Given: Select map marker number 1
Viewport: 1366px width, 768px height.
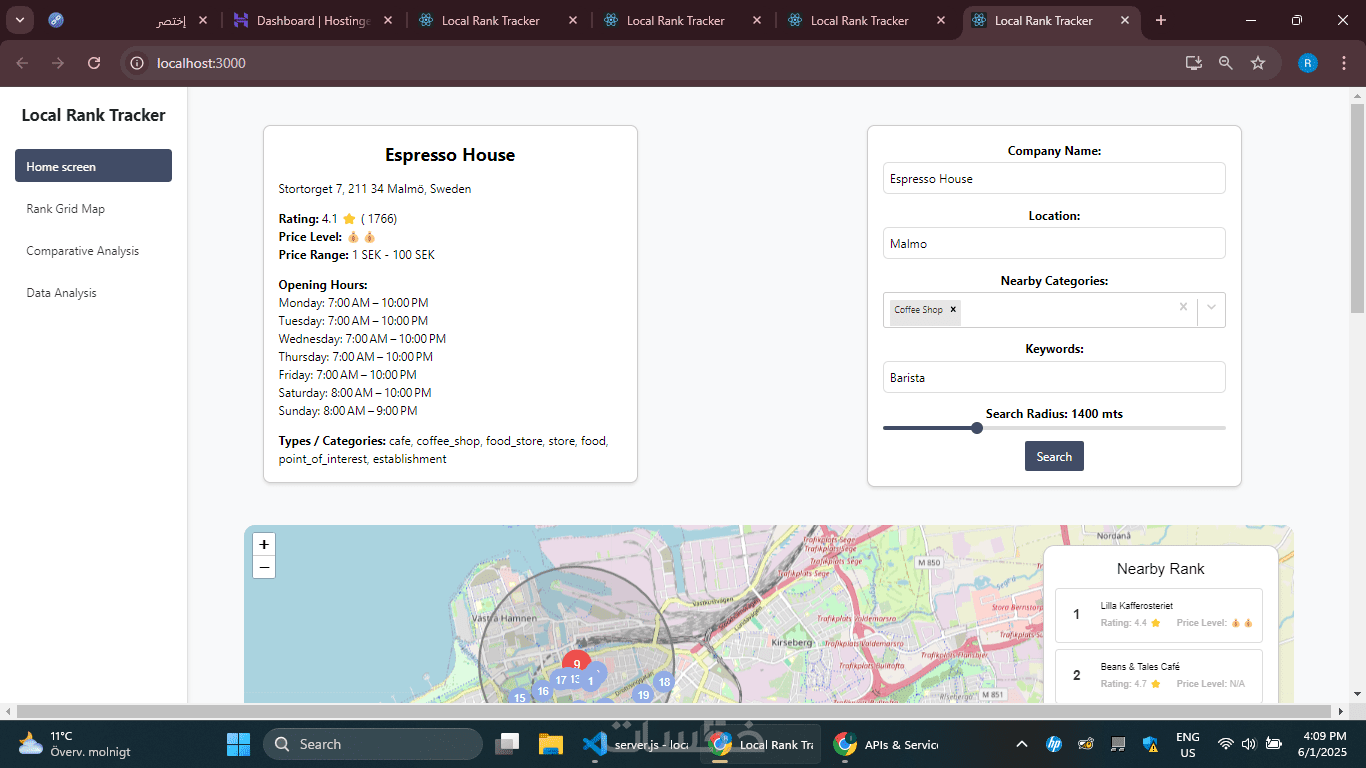Looking at the screenshot, I should pos(591,682).
